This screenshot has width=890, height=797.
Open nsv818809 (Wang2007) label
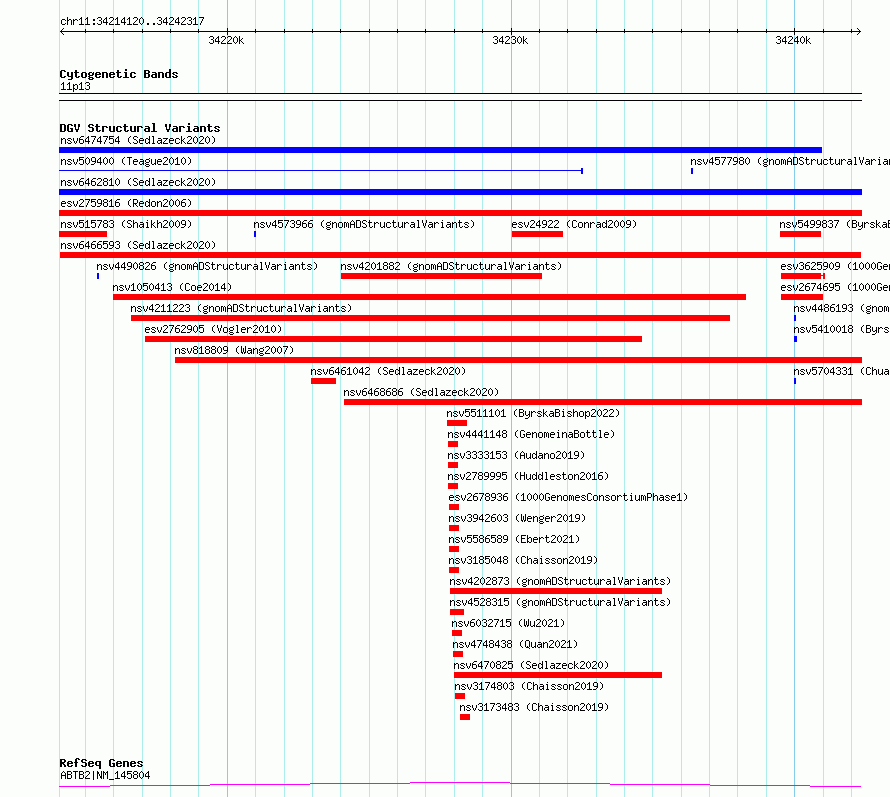[x=234, y=350]
